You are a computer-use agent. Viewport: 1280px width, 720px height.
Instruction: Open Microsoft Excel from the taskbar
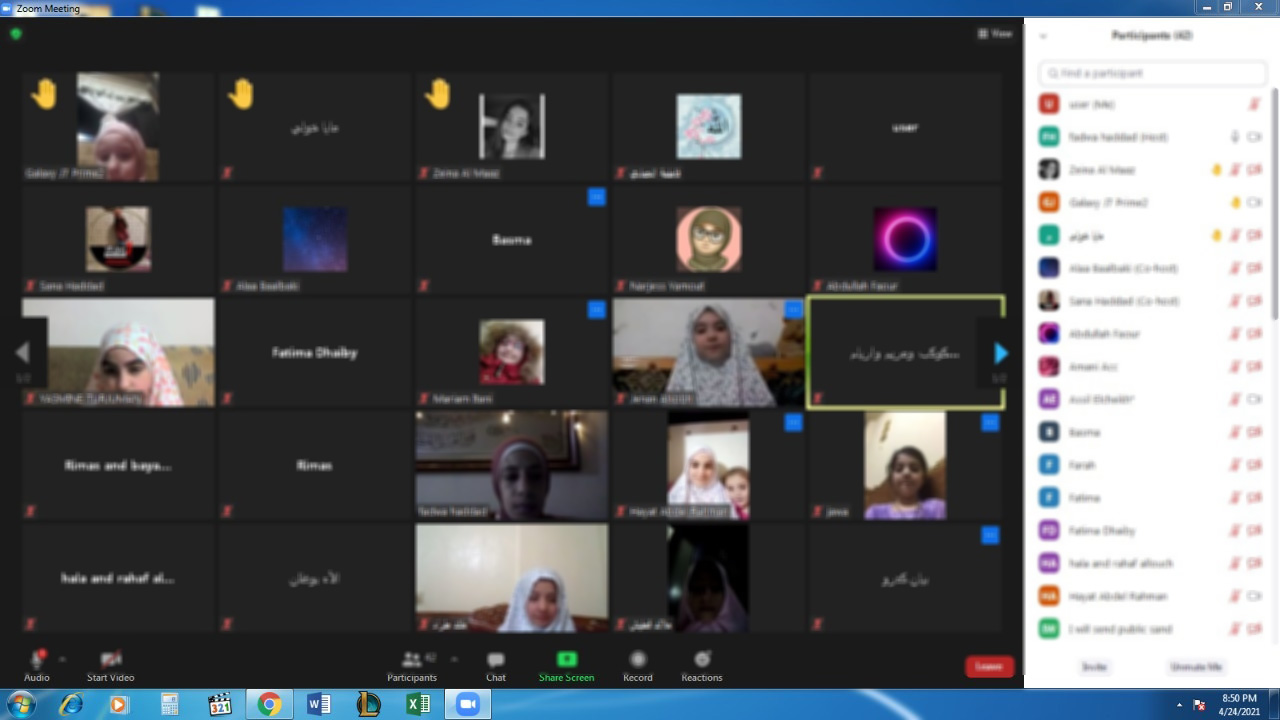pos(418,705)
